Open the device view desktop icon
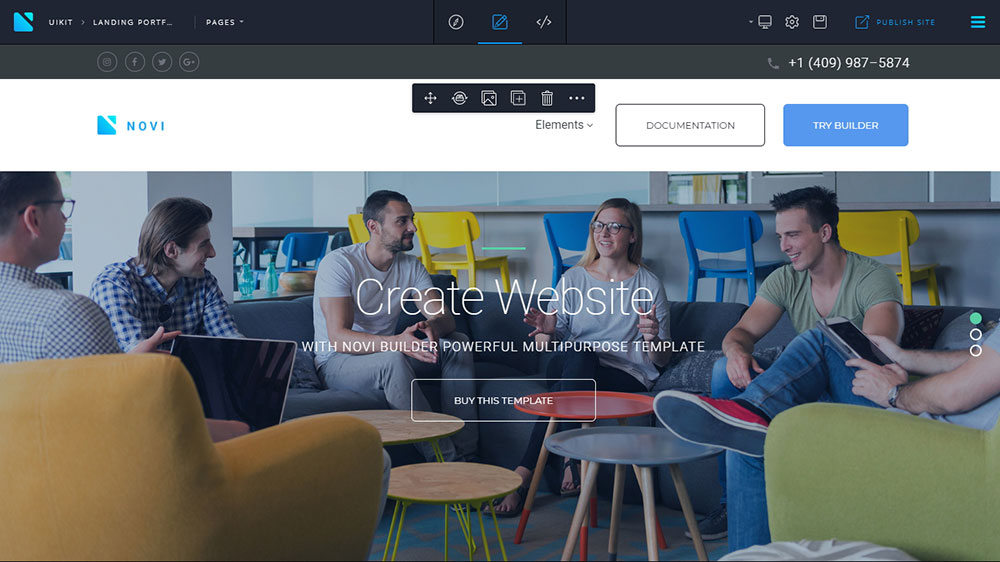This screenshot has width=1000, height=562. 765,22
